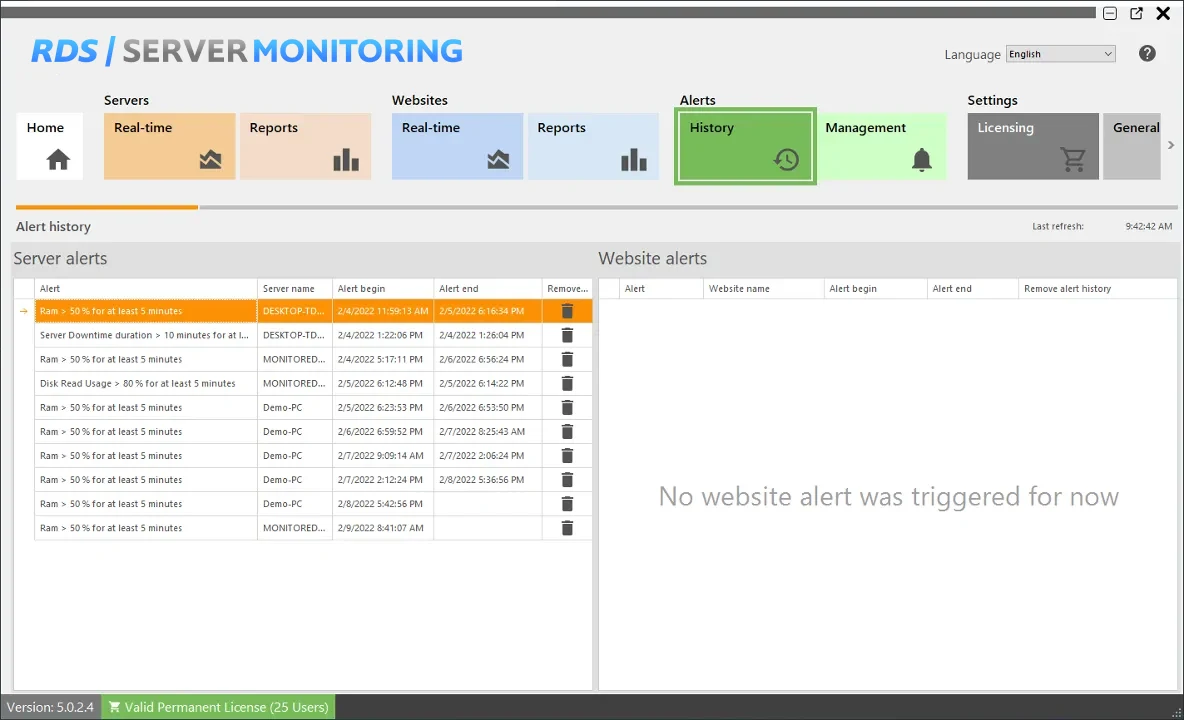Select the Disk Read Usage alert row
The image size is (1184, 720).
coord(145,384)
